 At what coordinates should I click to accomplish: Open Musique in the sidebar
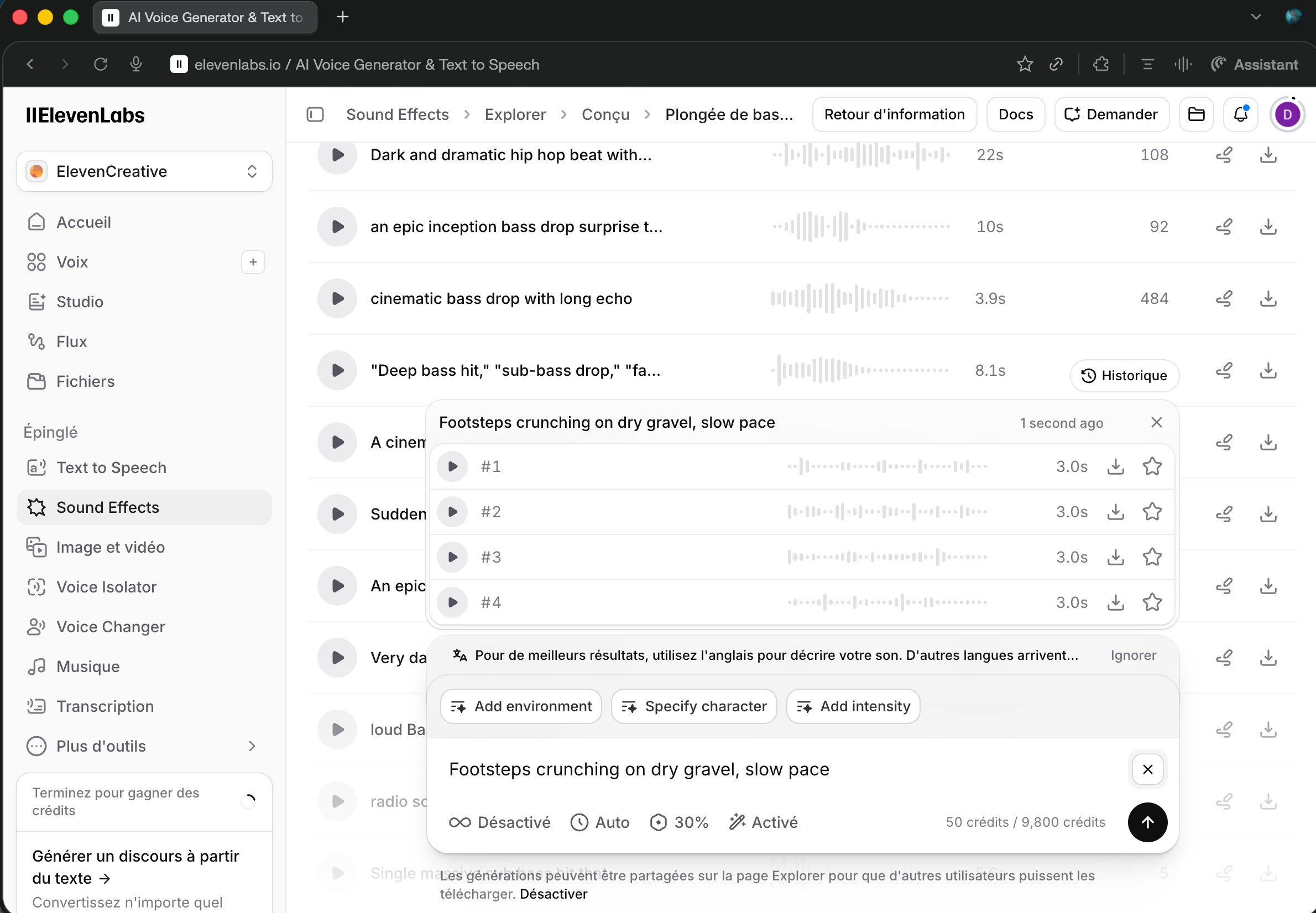(144, 667)
